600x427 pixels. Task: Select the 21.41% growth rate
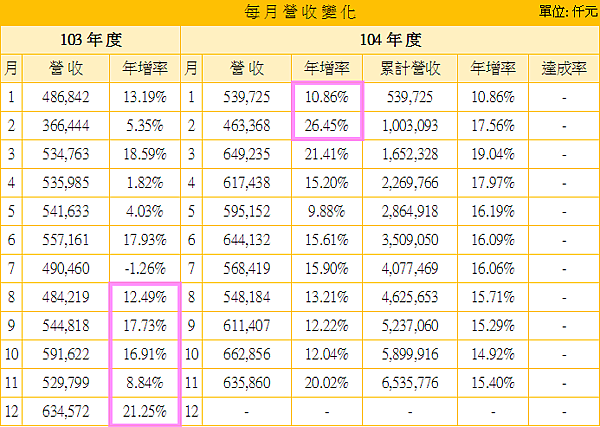[326, 154]
